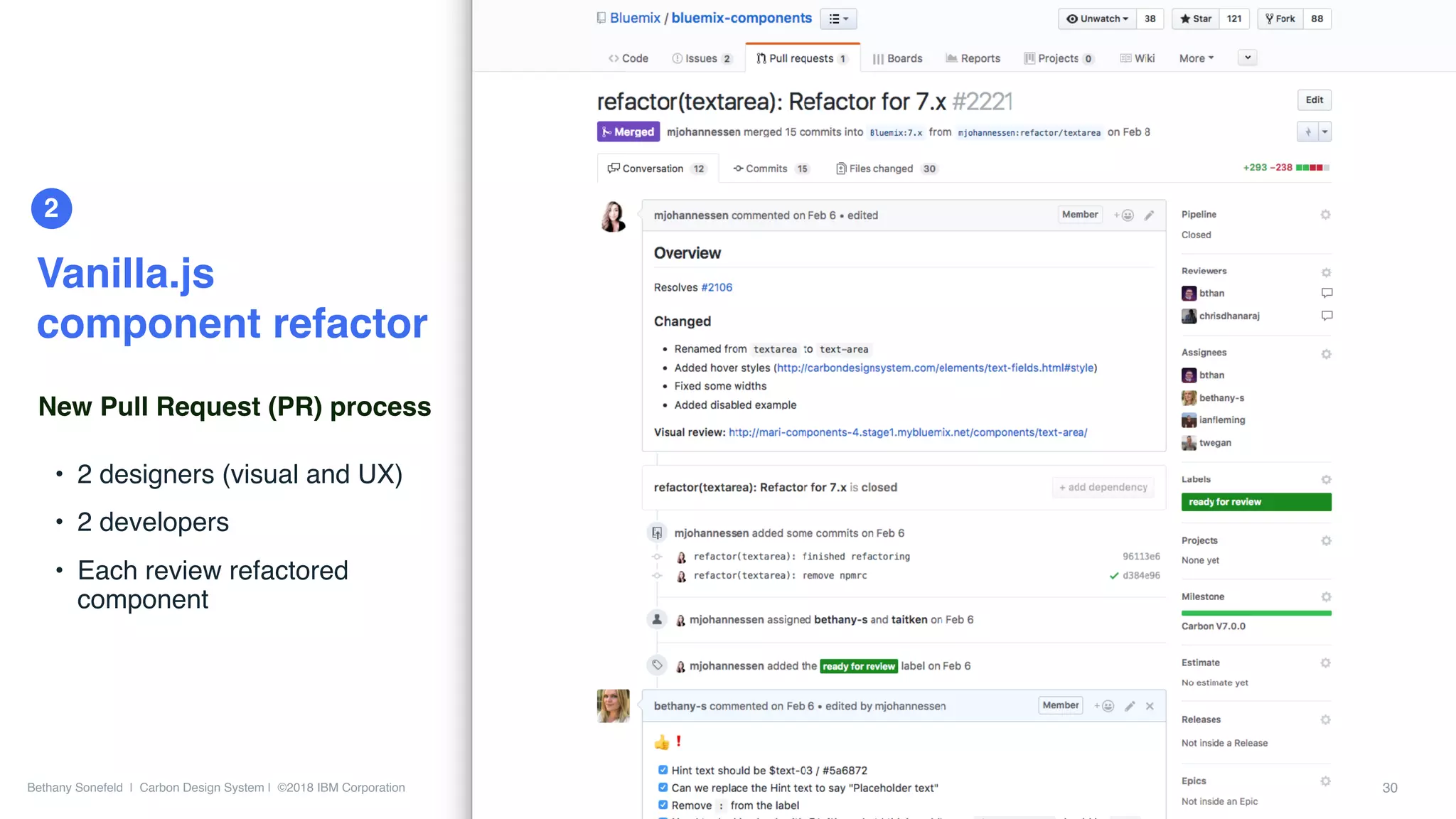The height and width of the screenshot is (819, 1456).
Task: Open the visual review text-area link
Action: point(908,432)
